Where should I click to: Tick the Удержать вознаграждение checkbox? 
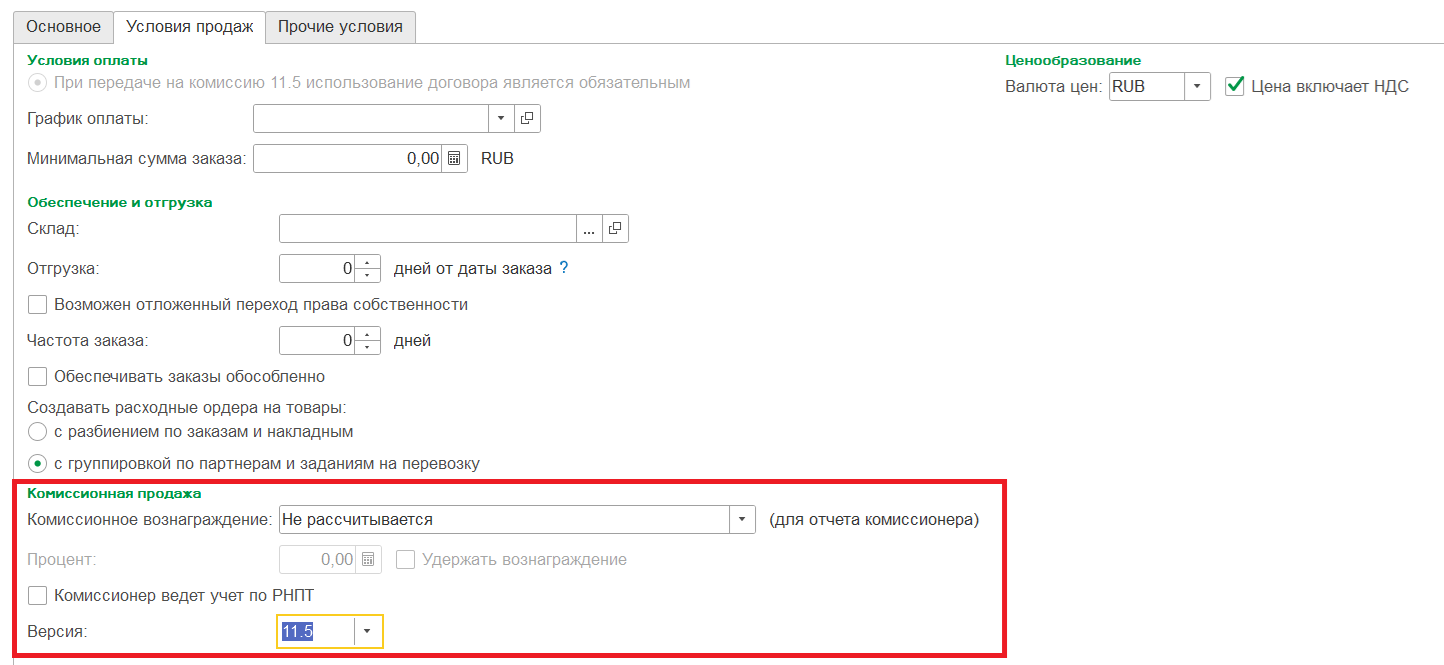pos(406,559)
